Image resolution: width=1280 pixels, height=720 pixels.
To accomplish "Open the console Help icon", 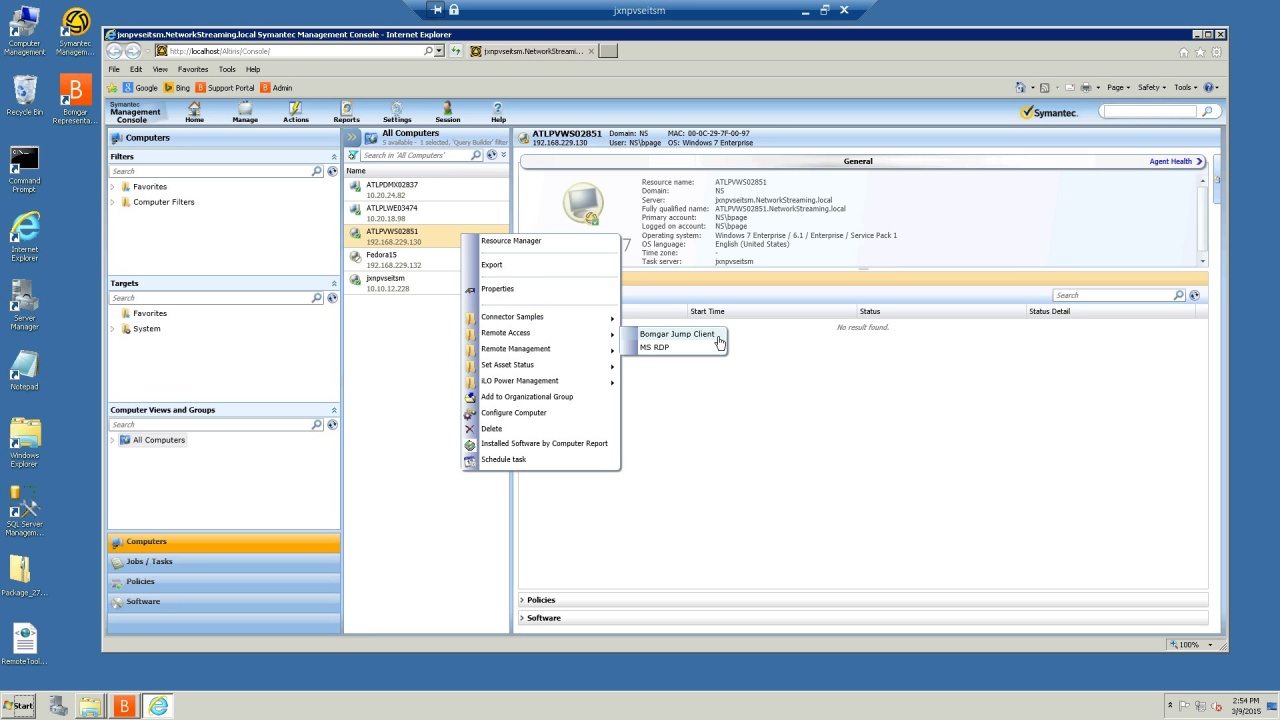I will (498, 112).
